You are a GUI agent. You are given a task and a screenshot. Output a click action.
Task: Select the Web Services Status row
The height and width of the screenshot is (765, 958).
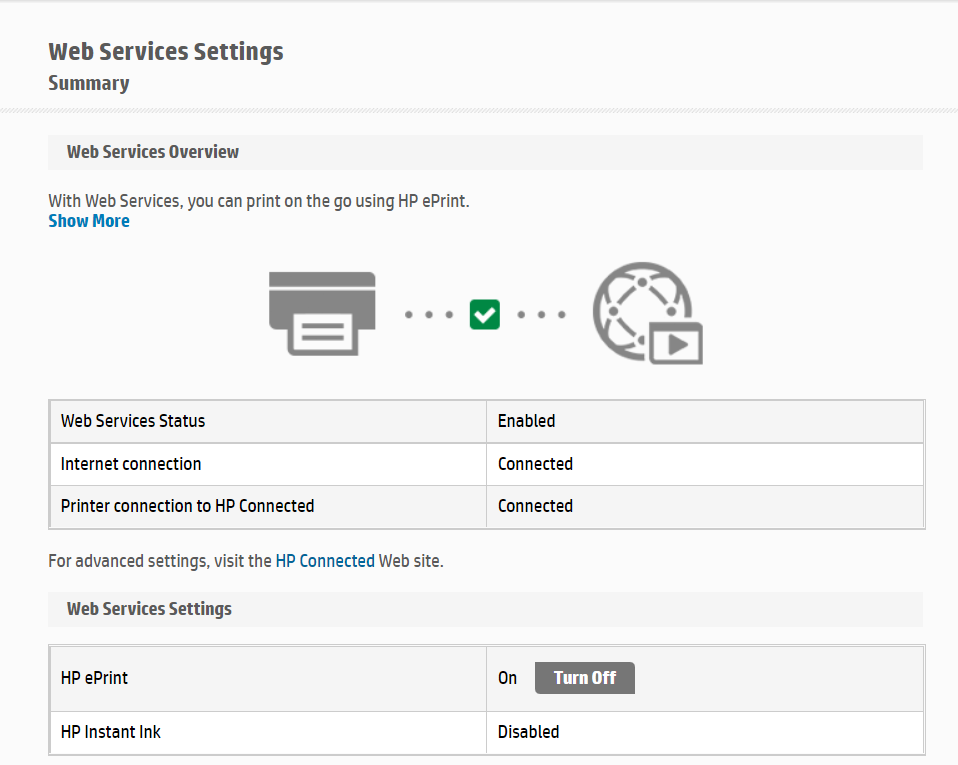(132, 421)
